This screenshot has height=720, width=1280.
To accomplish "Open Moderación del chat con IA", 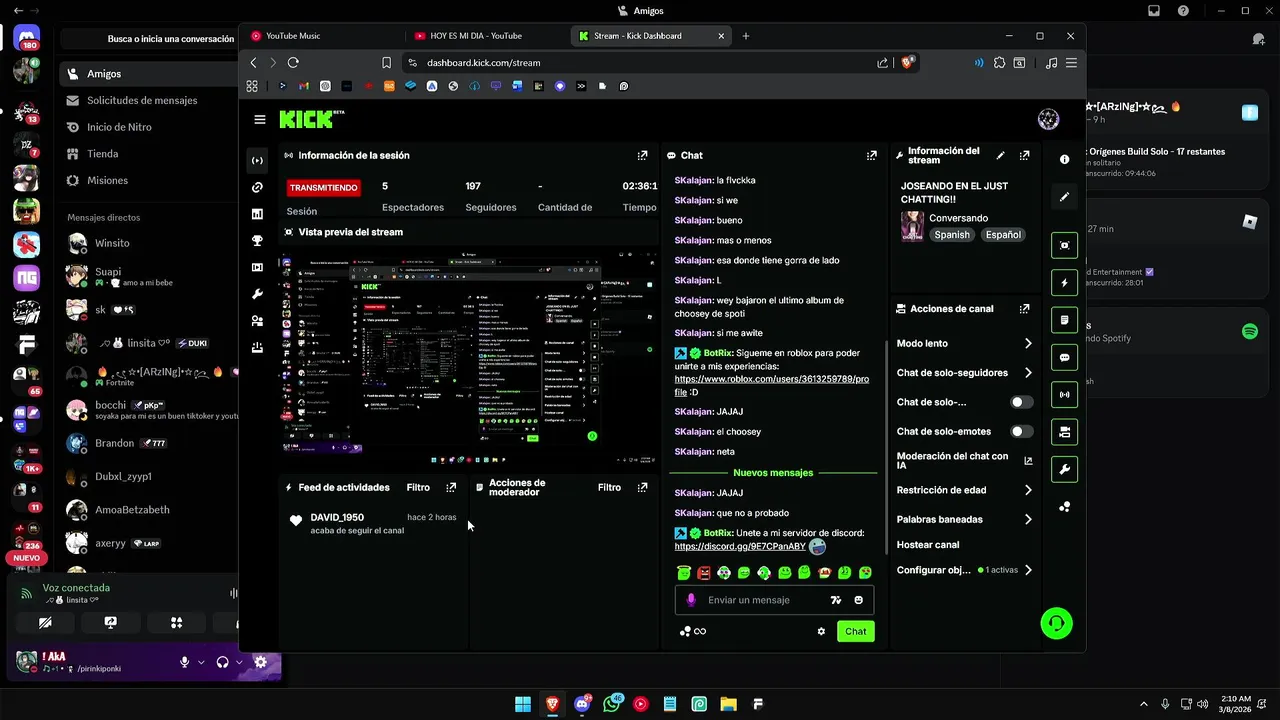I will pos(965,460).
